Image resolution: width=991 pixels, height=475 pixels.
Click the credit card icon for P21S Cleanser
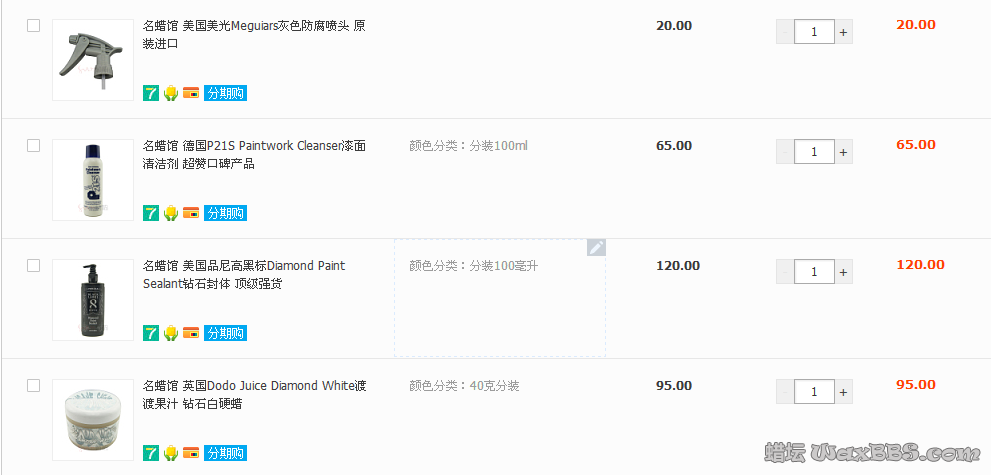191,213
